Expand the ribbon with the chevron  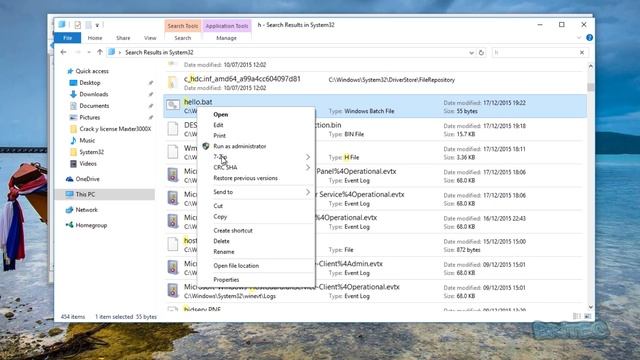pos(578,38)
